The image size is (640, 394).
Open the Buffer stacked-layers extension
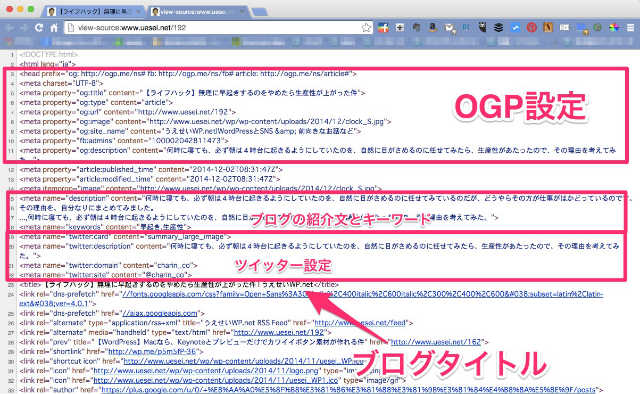[498, 28]
